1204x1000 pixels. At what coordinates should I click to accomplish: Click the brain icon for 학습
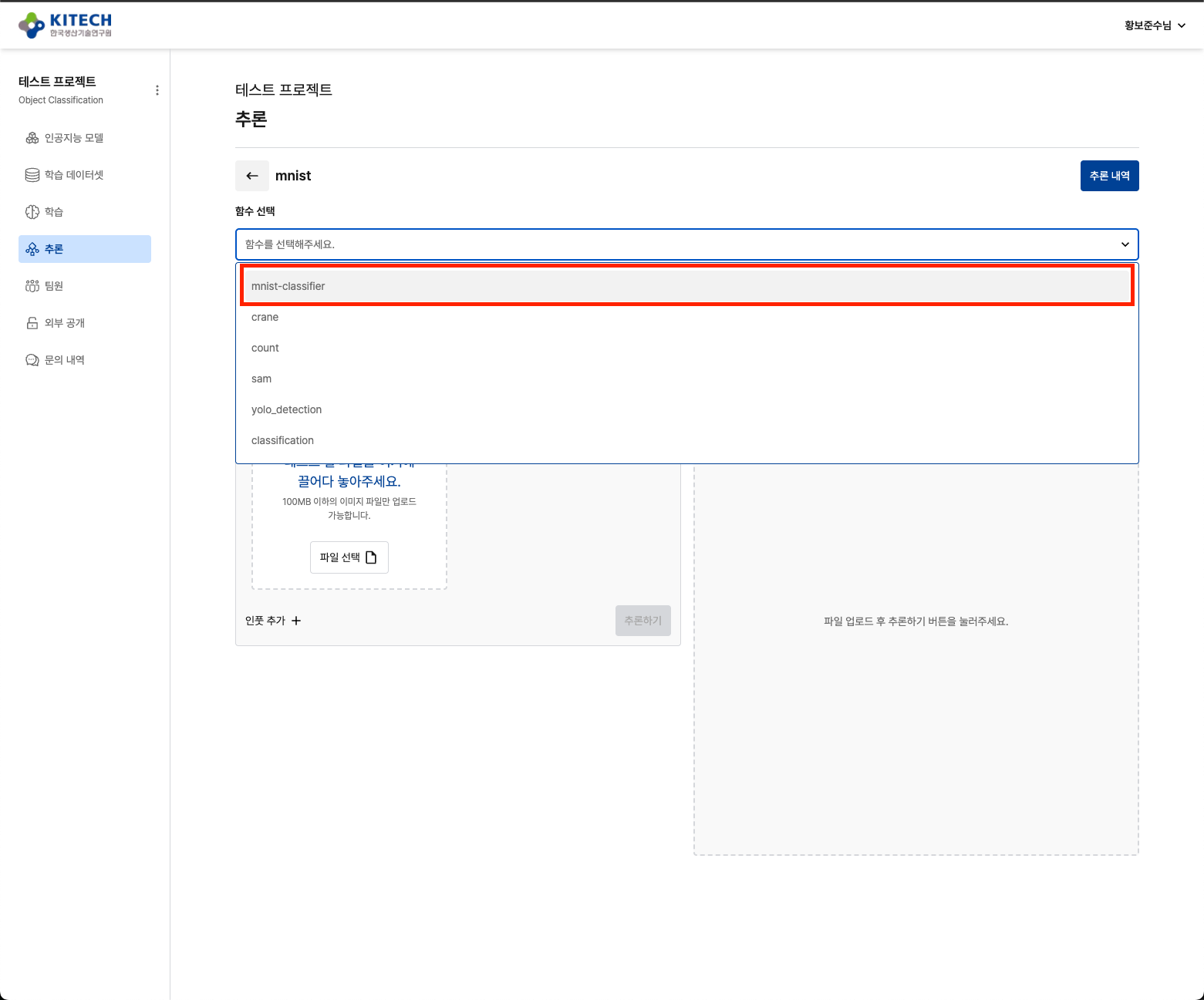32,212
